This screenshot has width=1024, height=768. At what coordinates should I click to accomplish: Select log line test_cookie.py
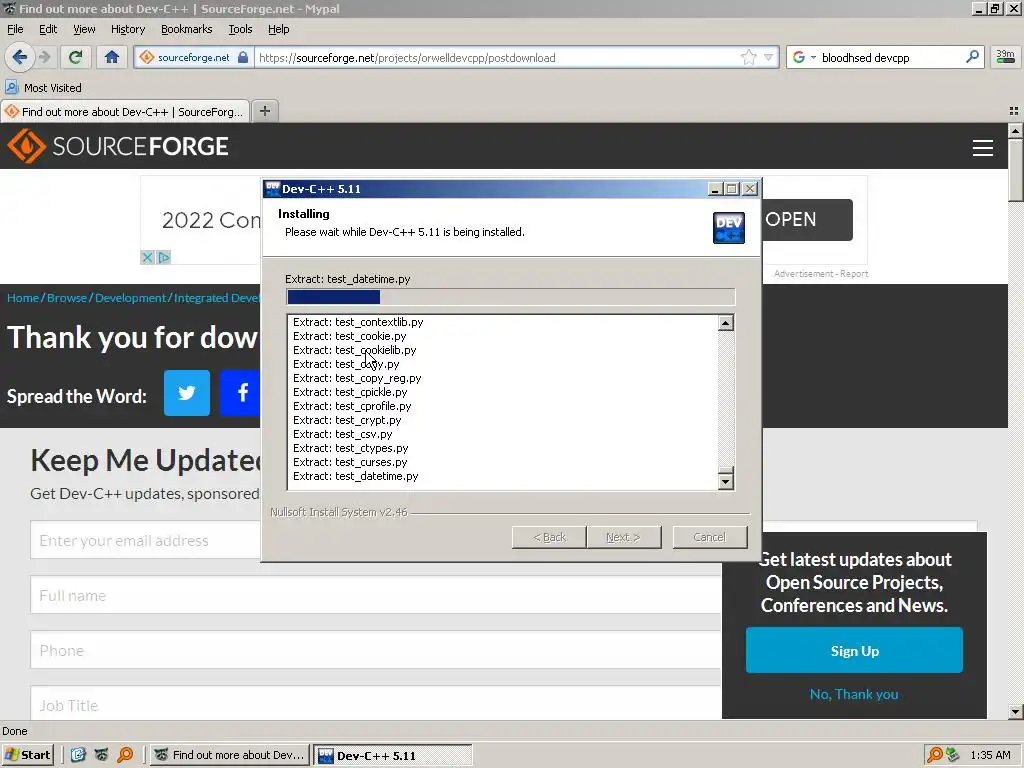point(349,336)
